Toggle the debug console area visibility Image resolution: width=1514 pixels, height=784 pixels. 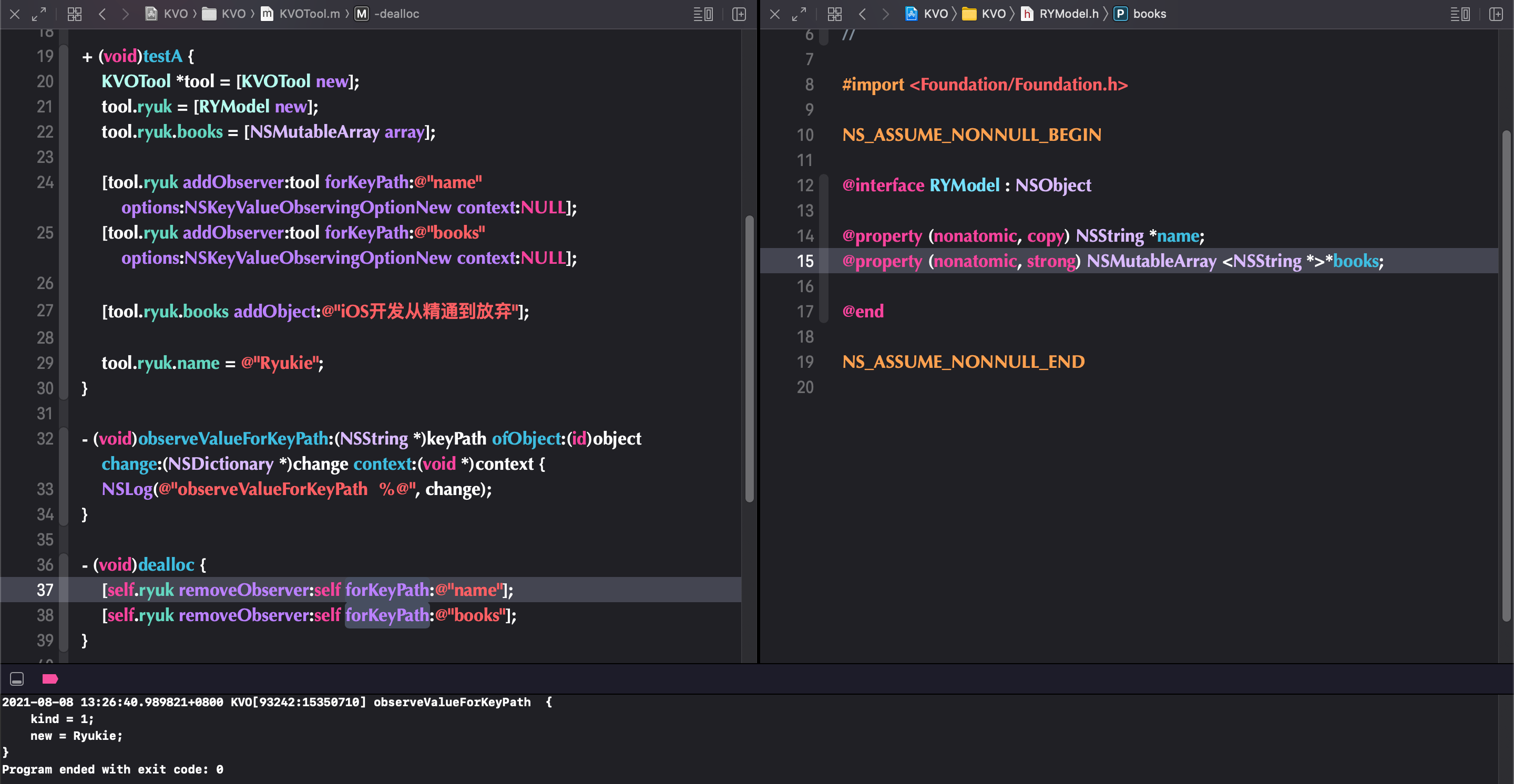(16, 679)
